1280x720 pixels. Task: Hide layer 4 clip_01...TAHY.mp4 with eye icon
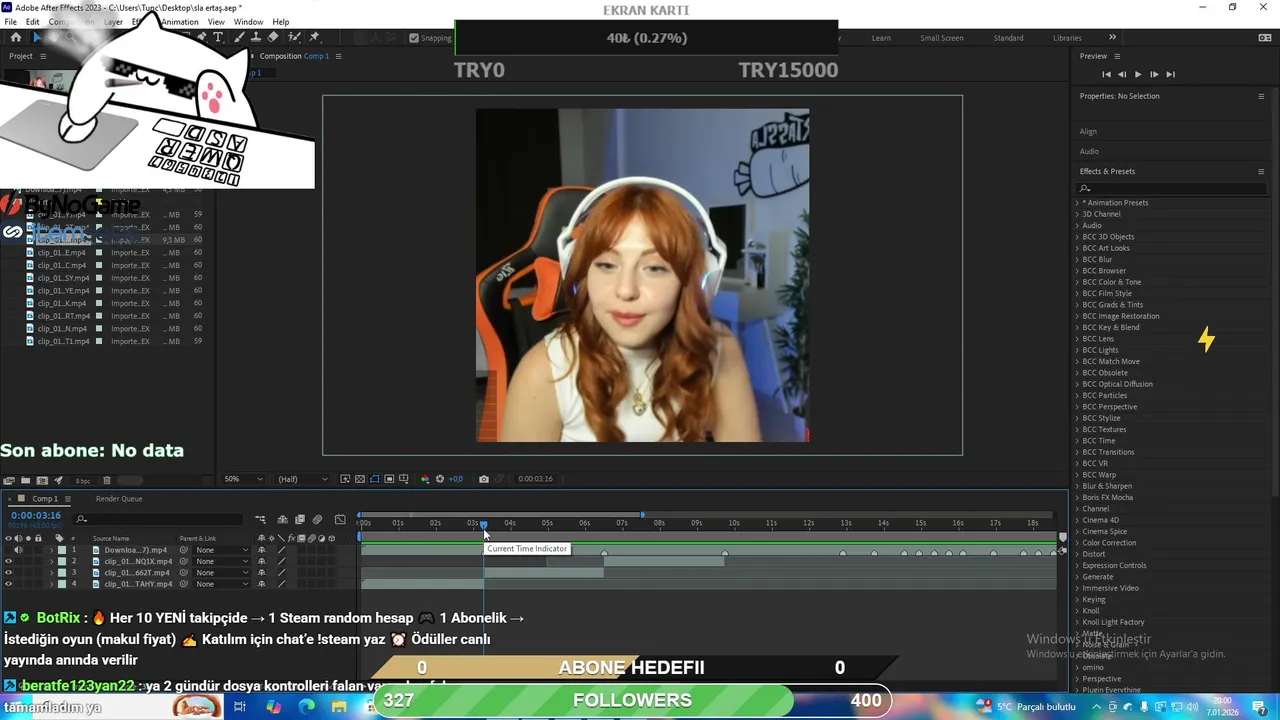[x=8, y=584]
